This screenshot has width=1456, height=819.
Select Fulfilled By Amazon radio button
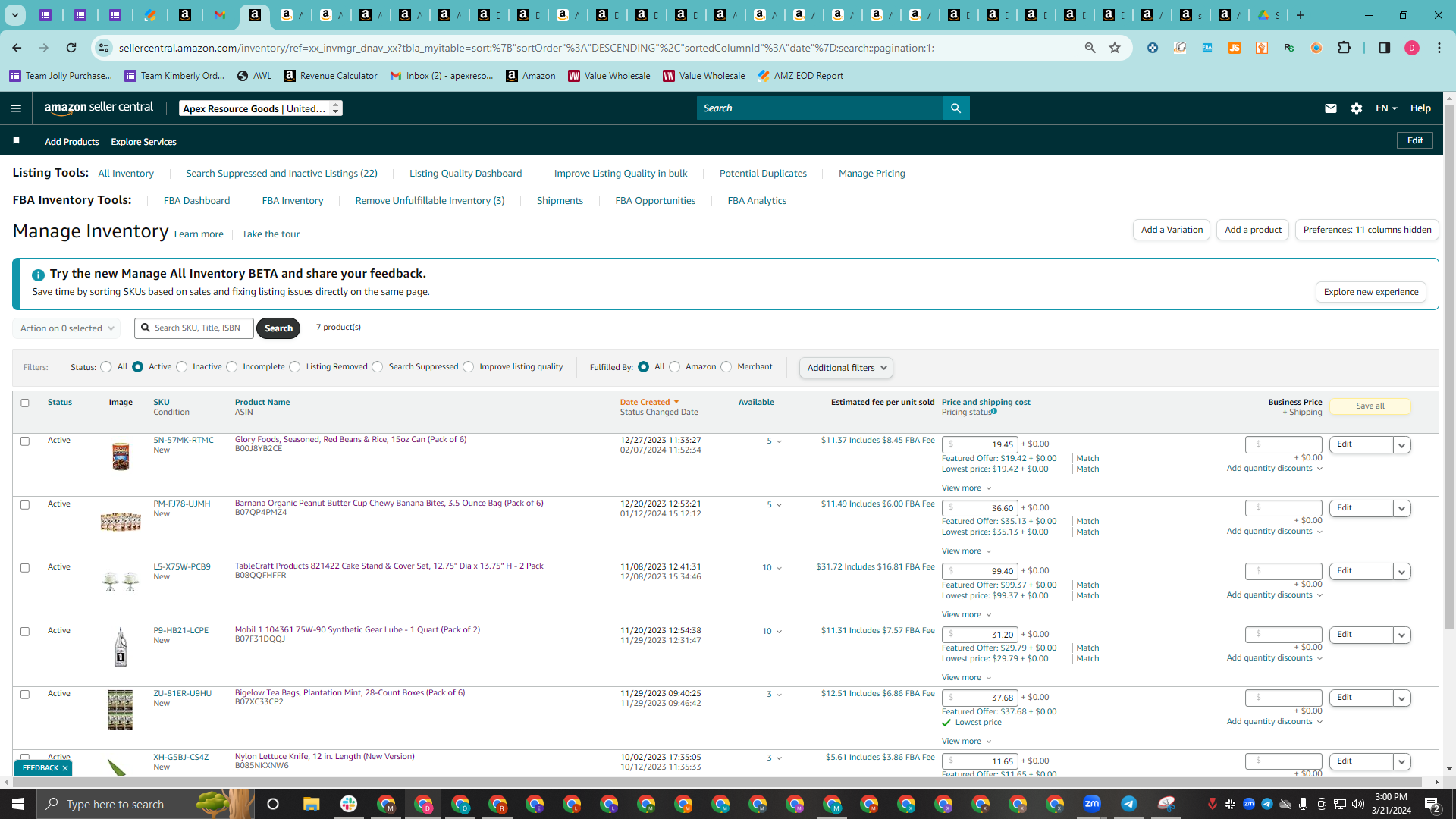(675, 367)
